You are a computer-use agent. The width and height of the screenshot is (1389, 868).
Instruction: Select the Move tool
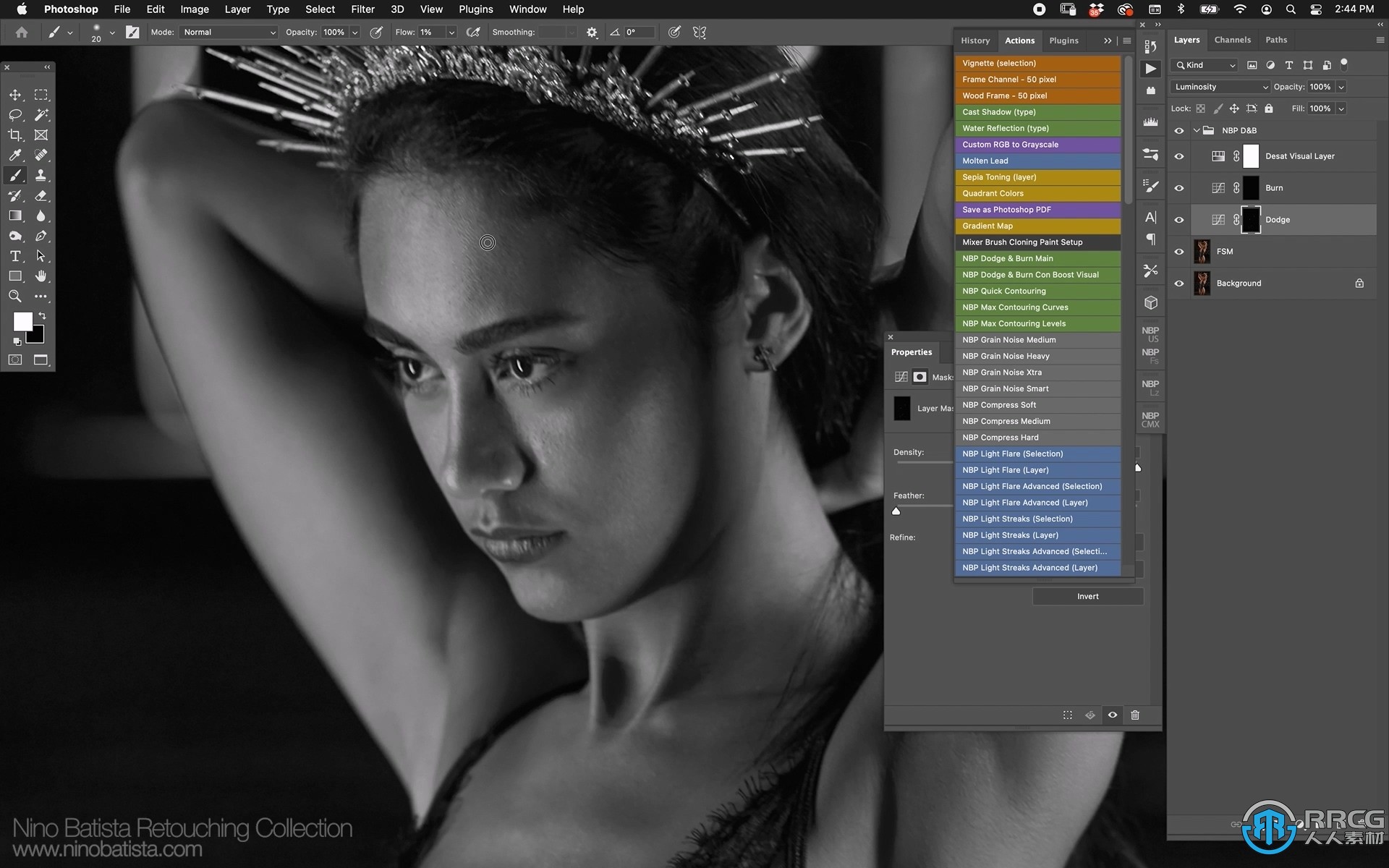(x=14, y=95)
